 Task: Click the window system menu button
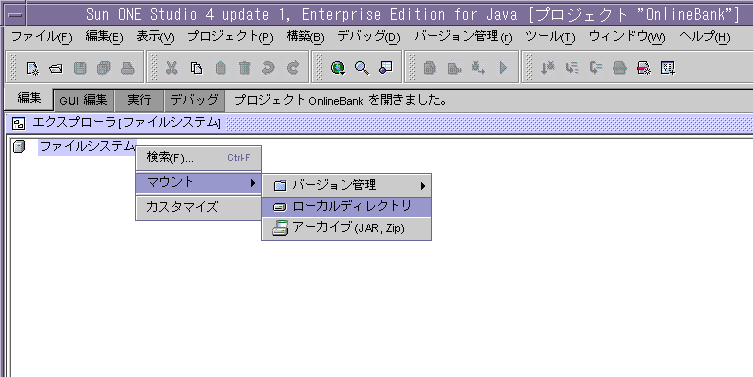pos(15,15)
